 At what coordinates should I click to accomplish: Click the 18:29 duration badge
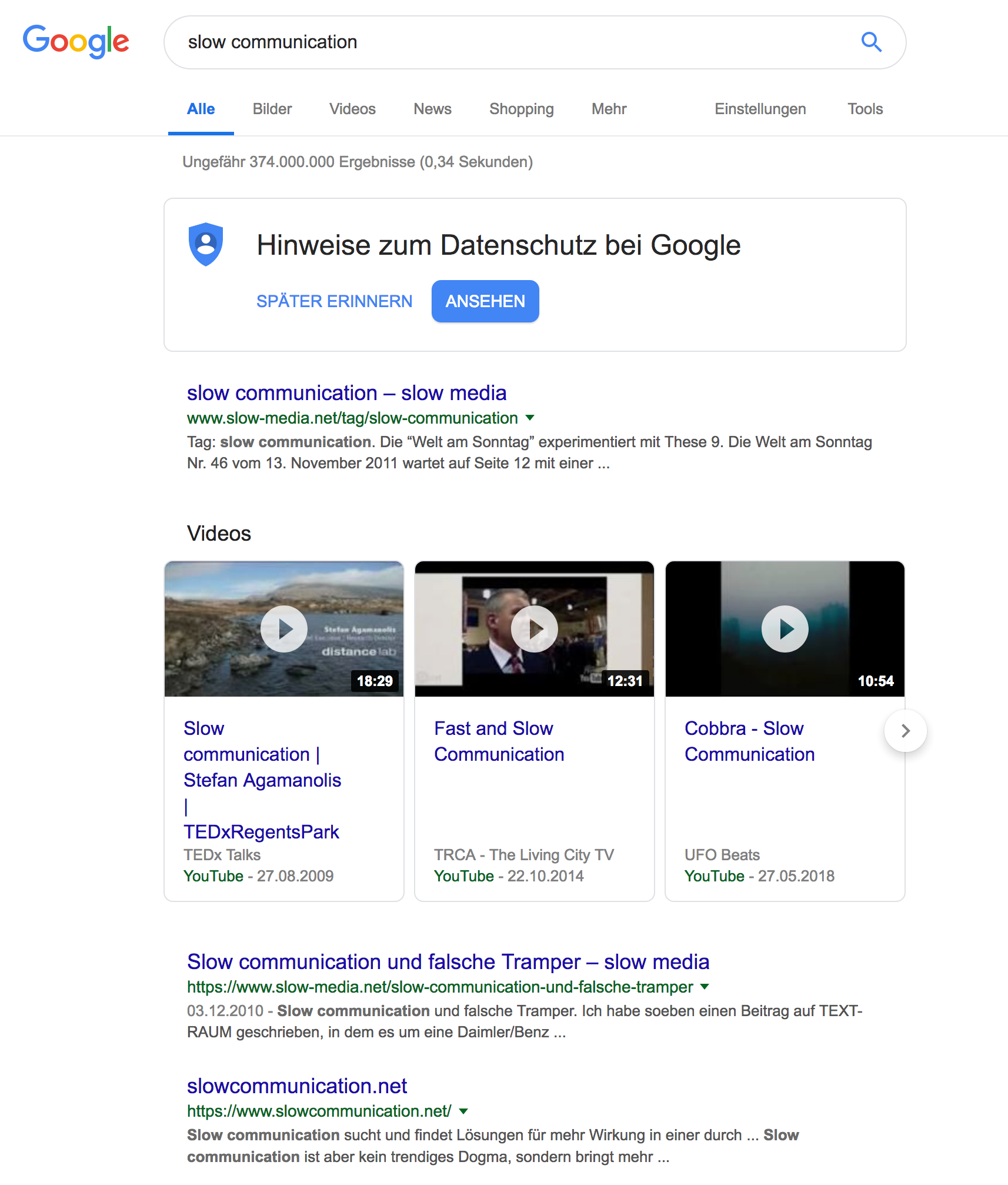[375, 681]
